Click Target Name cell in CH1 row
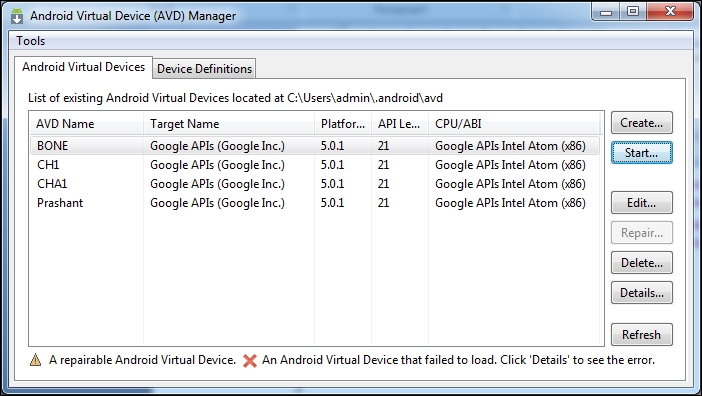This screenshot has height=396, width=702. 217,165
